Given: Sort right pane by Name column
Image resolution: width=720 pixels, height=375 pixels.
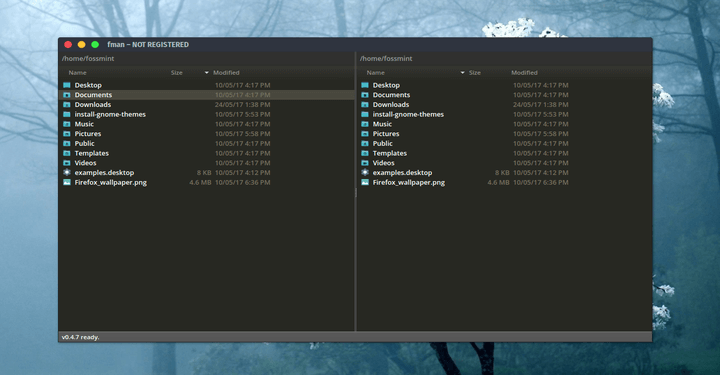Looking at the screenshot, I should click(x=376, y=73).
